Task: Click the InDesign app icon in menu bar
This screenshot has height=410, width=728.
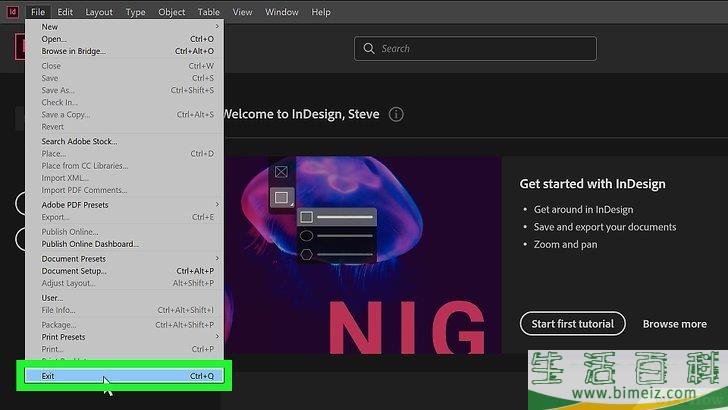Action: 13,12
